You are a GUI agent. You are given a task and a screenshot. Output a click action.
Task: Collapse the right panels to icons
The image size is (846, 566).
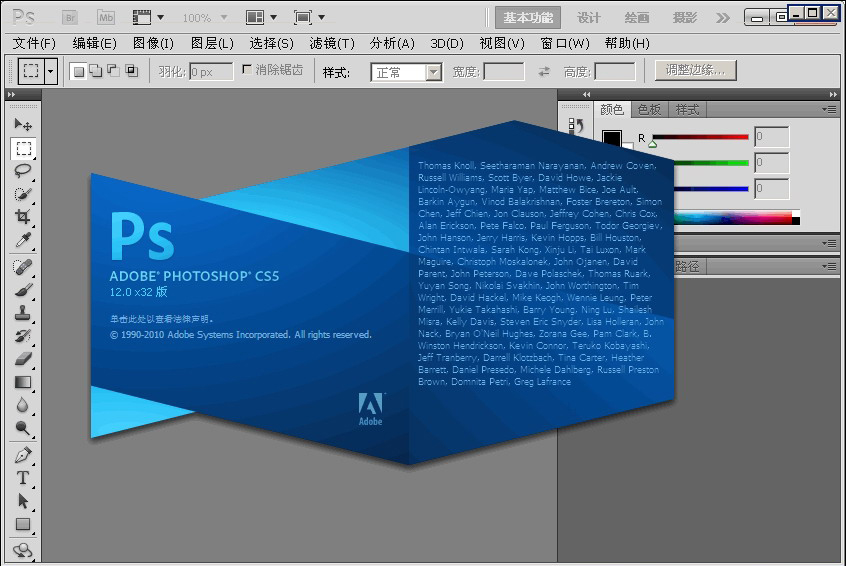(833, 94)
